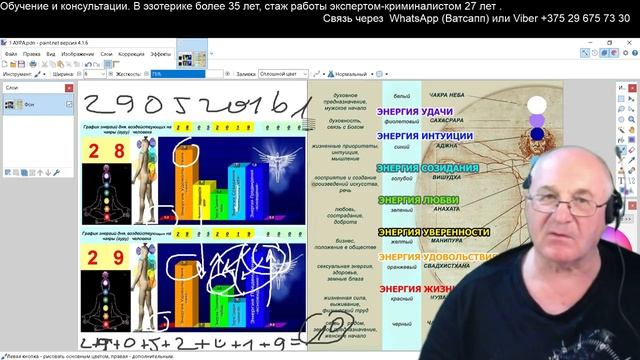Toggle the History window button
The image size is (640, 360).
tap(595, 53)
